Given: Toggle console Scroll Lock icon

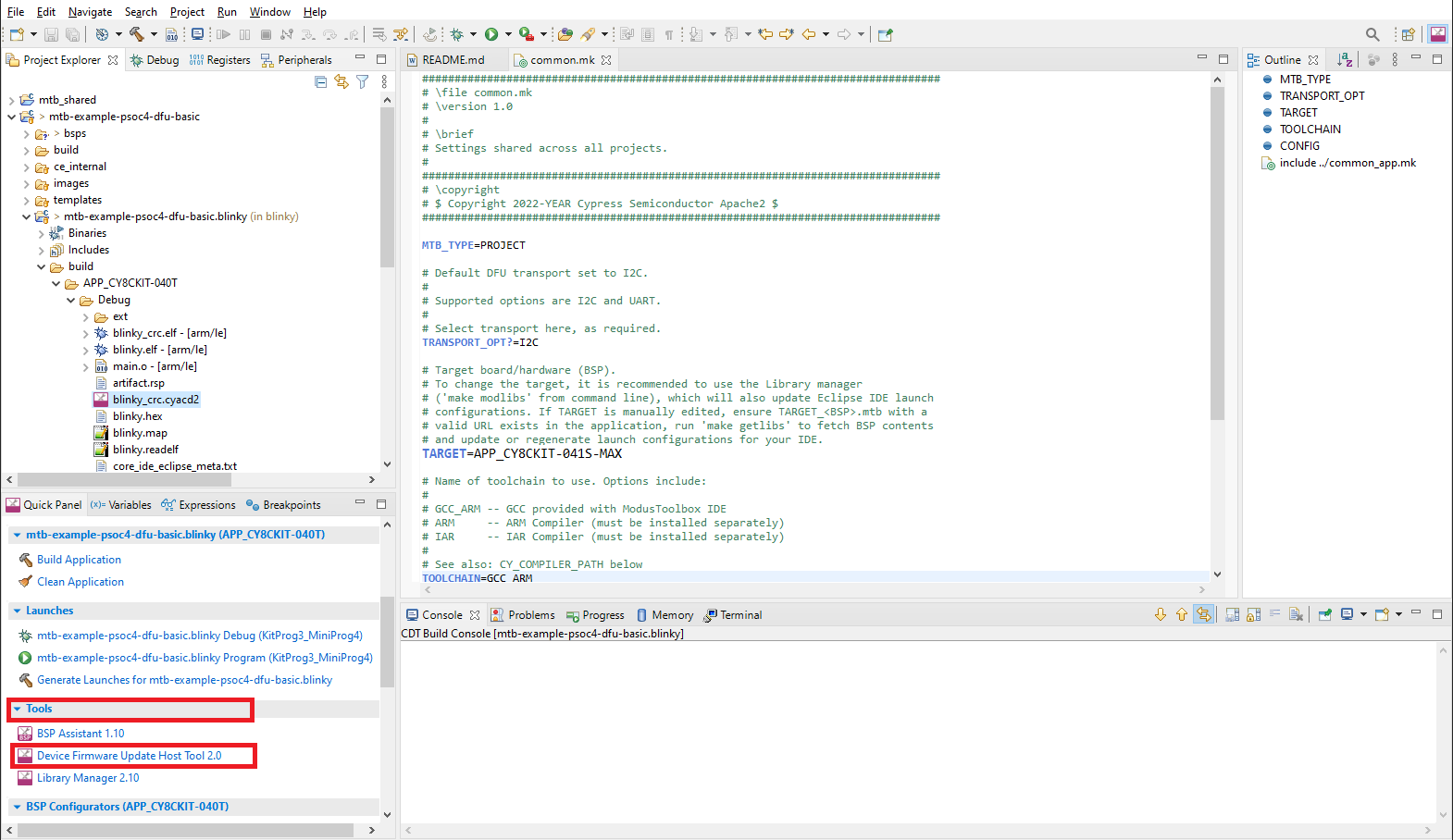Looking at the screenshot, I should click(1253, 614).
